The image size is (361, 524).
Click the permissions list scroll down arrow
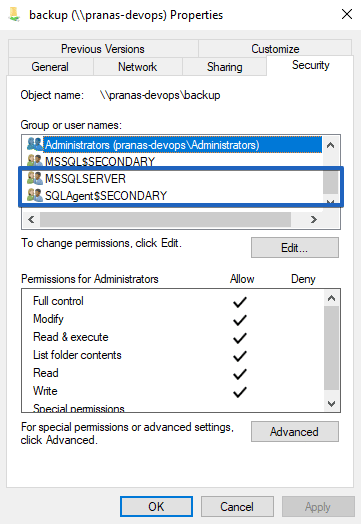click(x=331, y=404)
